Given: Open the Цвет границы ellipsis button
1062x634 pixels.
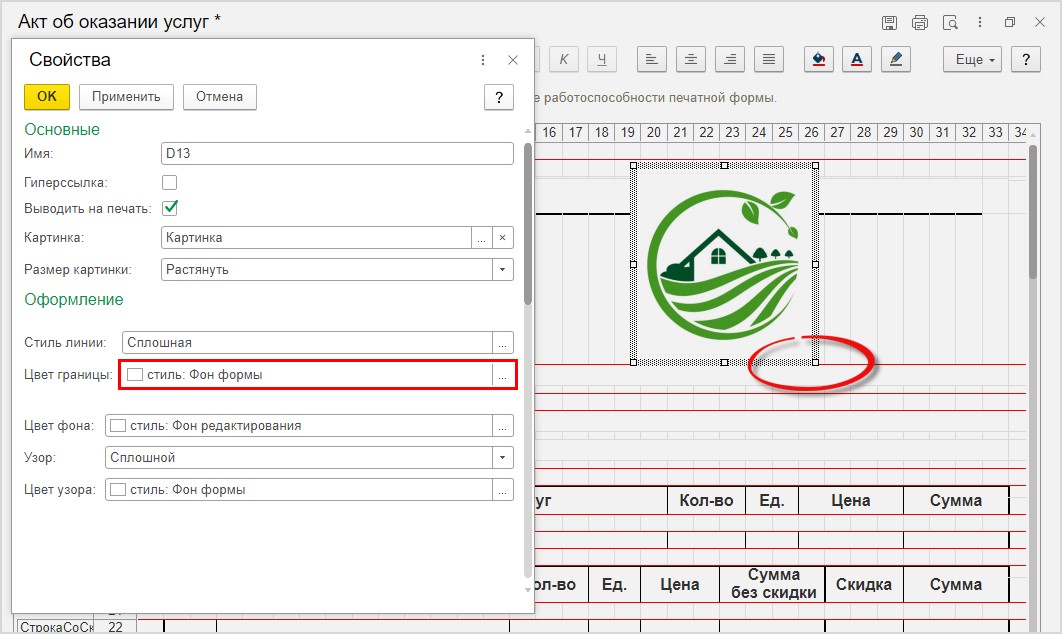Looking at the screenshot, I should point(503,375).
